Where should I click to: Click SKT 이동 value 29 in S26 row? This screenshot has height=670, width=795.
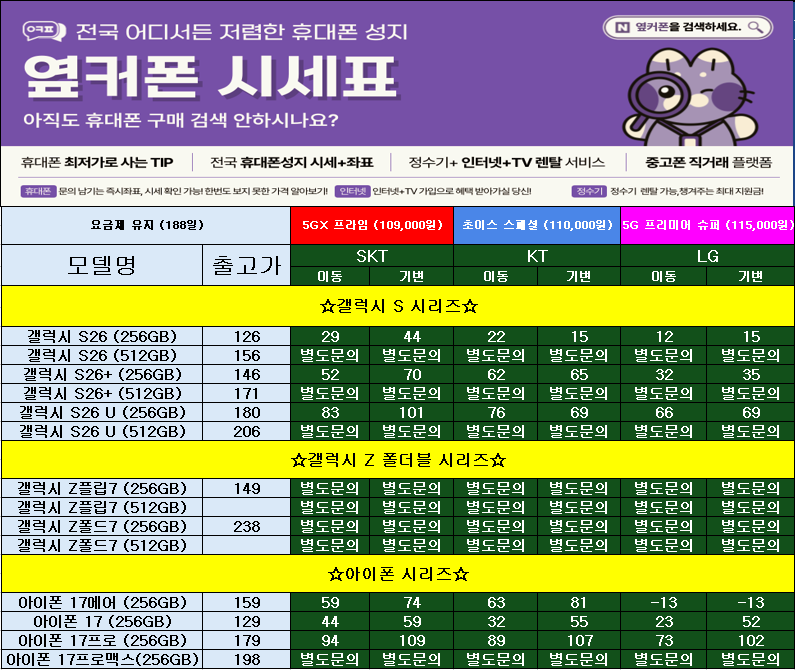tap(330, 336)
